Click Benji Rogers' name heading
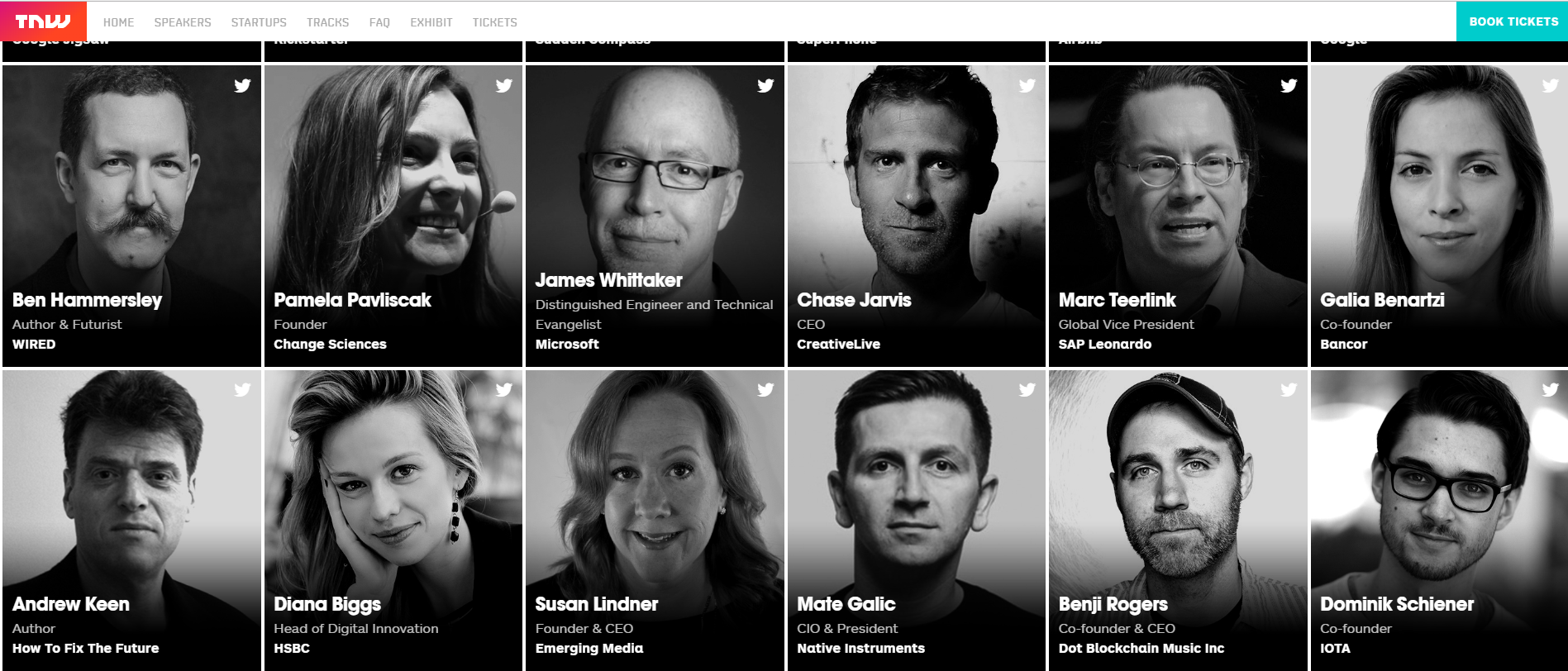Image resolution: width=1568 pixels, height=671 pixels. [1113, 605]
